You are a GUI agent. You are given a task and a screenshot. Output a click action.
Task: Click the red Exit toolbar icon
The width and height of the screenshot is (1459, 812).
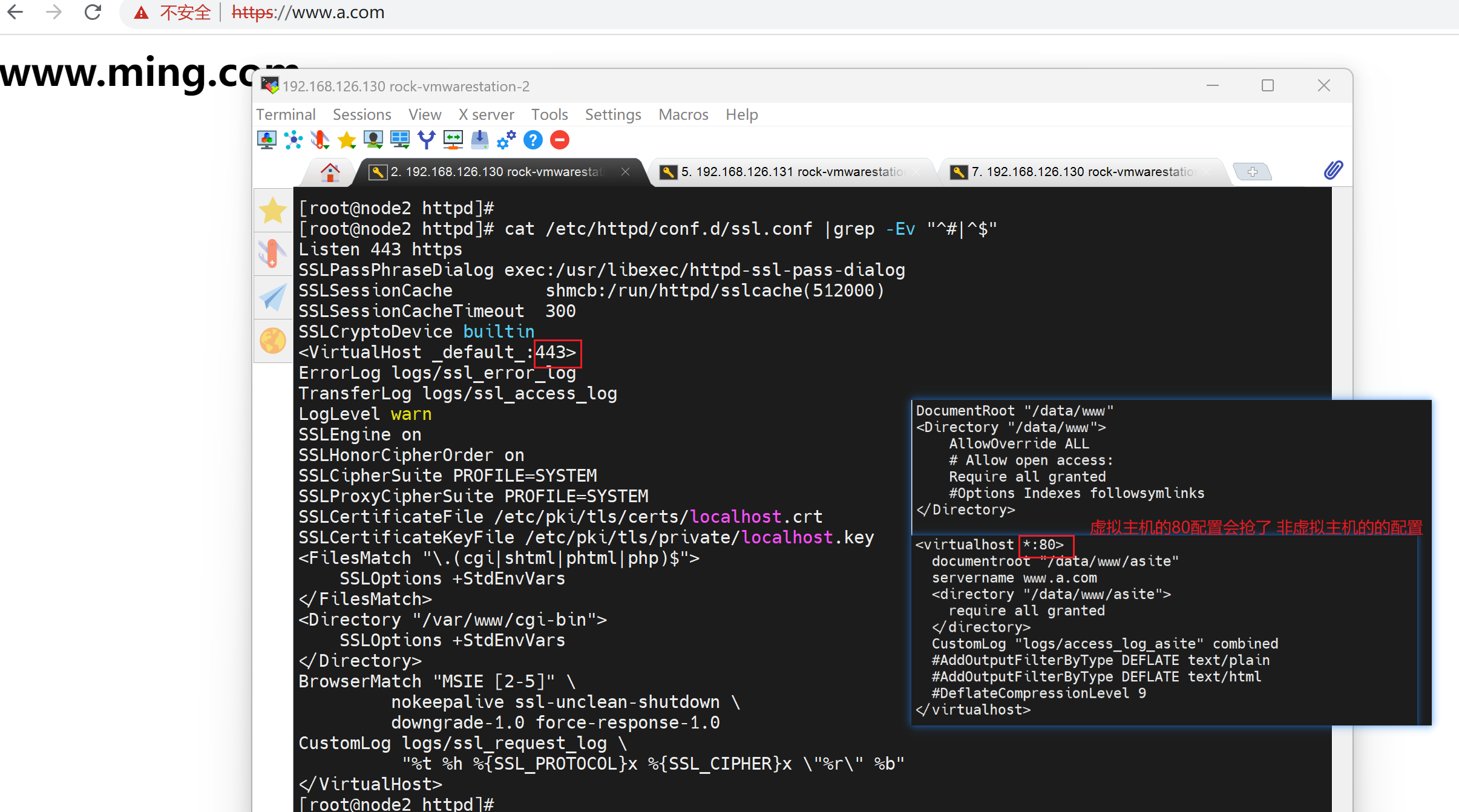click(560, 140)
